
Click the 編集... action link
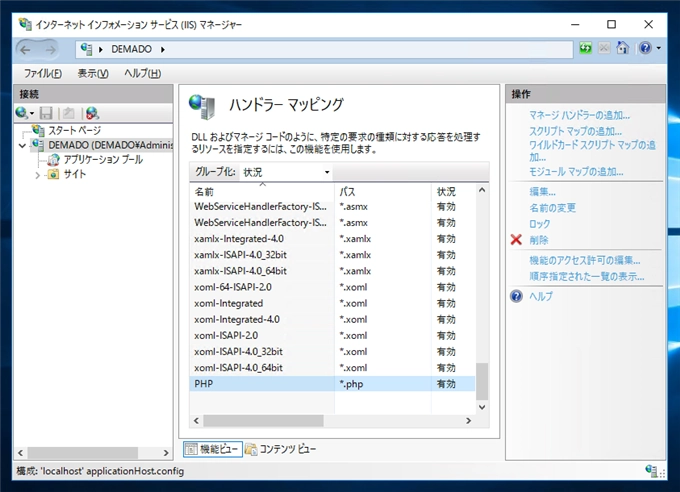coord(542,192)
